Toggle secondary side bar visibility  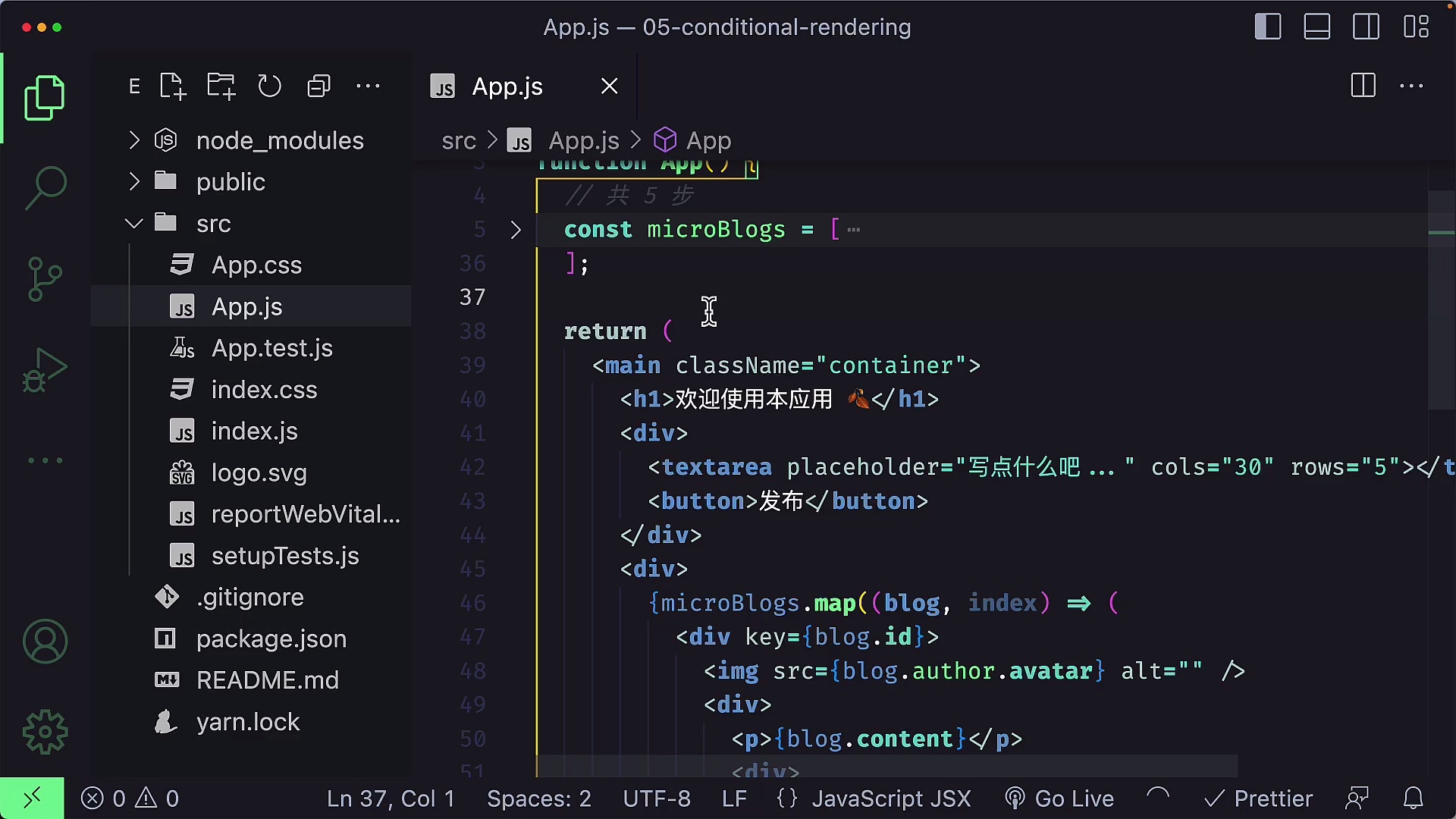pyautogui.click(x=1367, y=27)
